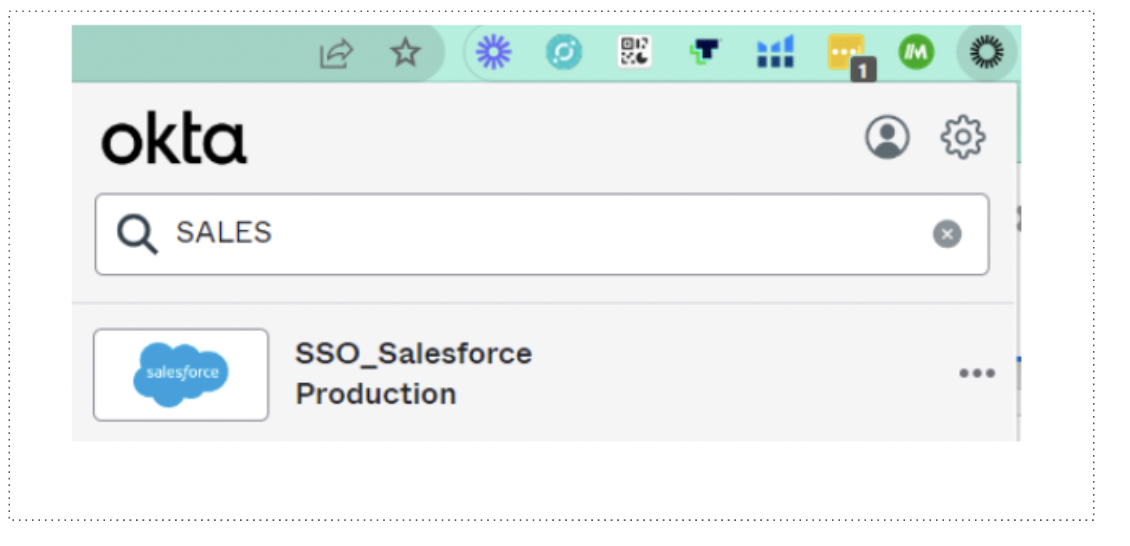The width and height of the screenshot is (1130, 546).
Task: Open Okta plugin settings gear
Action: (963, 137)
